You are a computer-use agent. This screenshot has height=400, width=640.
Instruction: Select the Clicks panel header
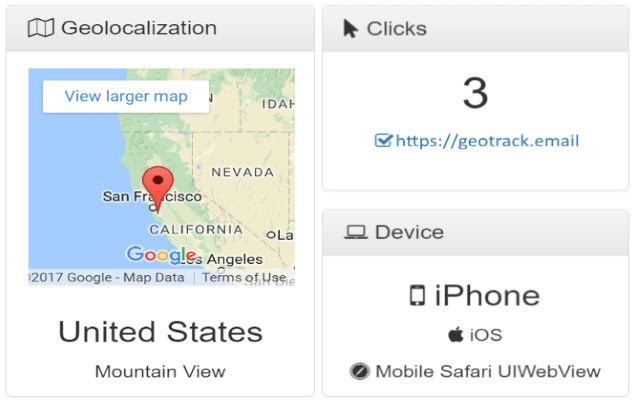[476, 29]
